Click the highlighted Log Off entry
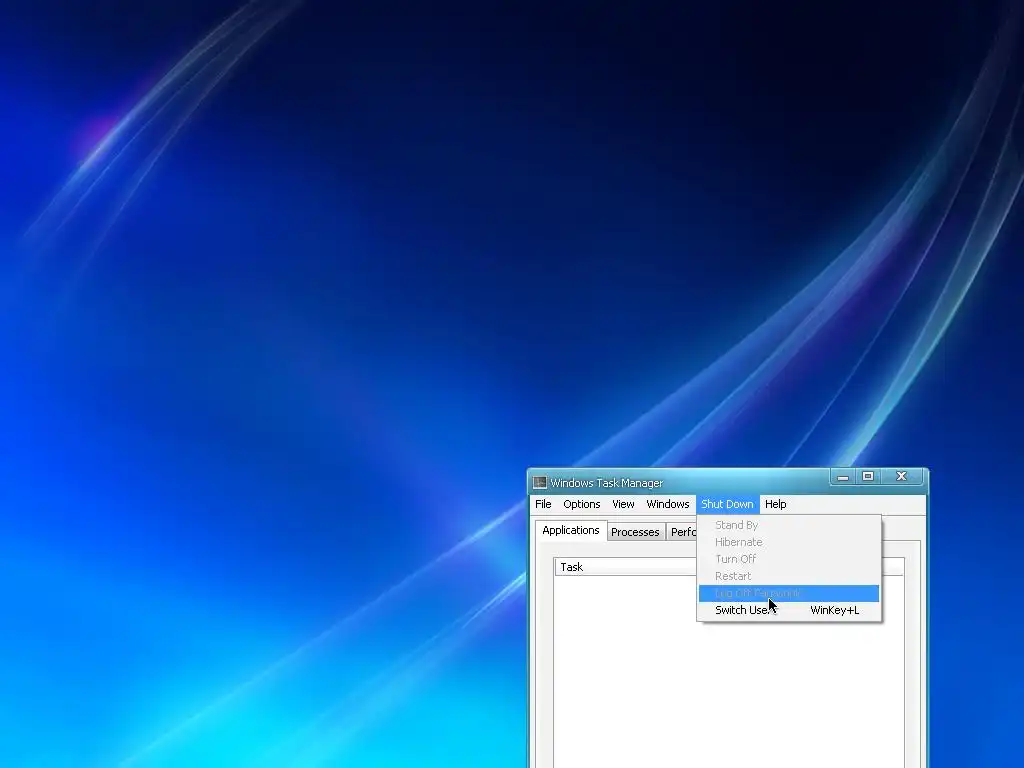 pyautogui.click(x=789, y=593)
